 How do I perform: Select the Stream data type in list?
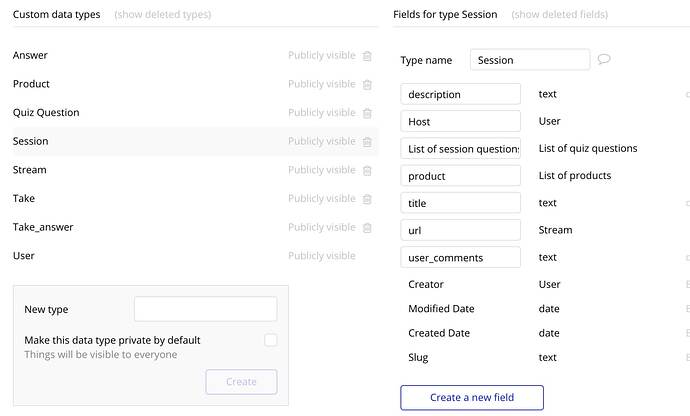(x=29, y=170)
